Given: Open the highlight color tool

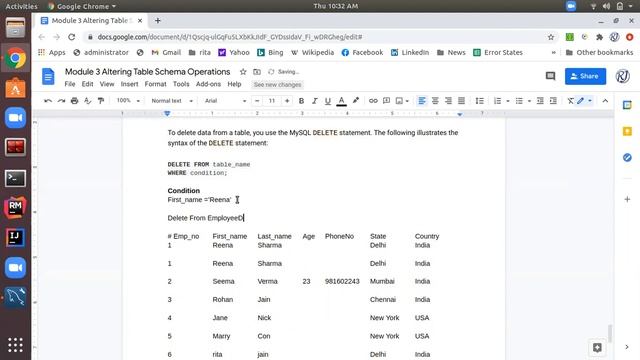Looking at the screenshot, I should coord(356,101).
